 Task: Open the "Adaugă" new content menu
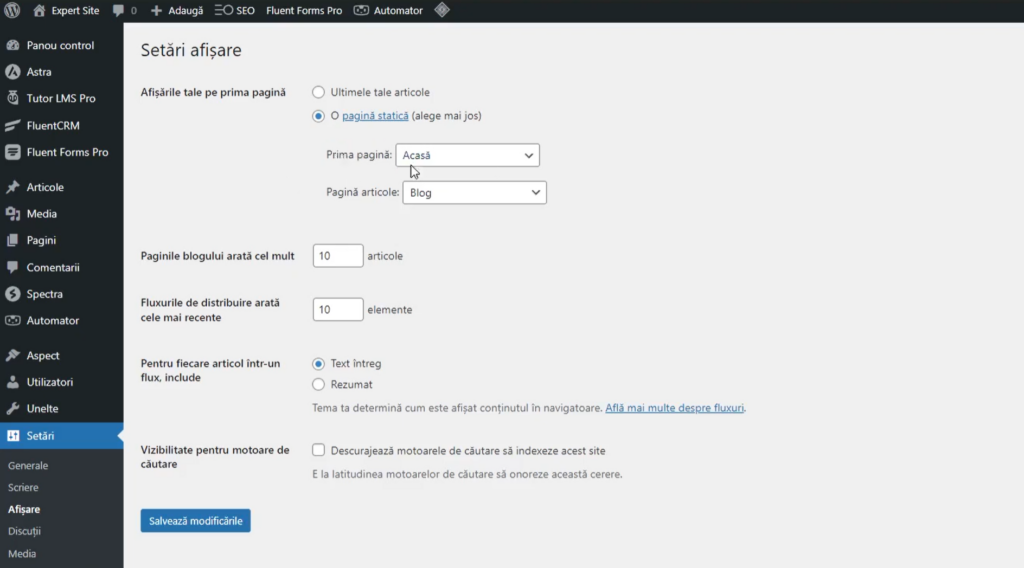(176, 11)
